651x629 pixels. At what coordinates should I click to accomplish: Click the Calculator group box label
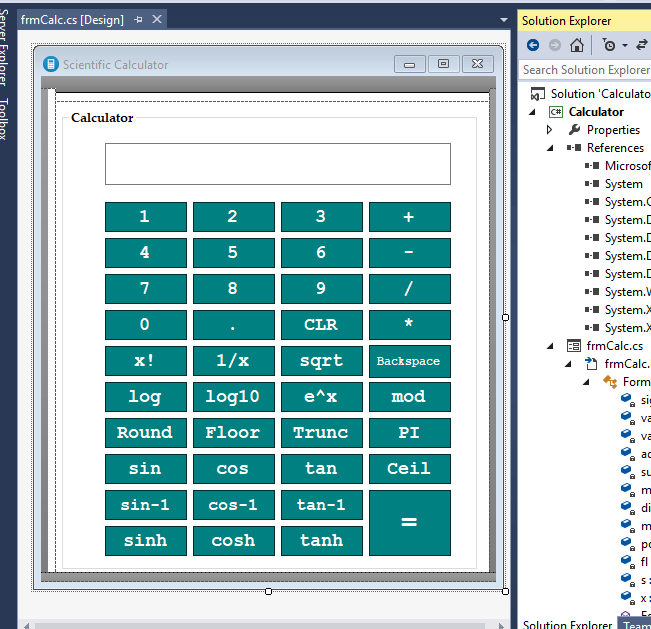tap(102, 118)
